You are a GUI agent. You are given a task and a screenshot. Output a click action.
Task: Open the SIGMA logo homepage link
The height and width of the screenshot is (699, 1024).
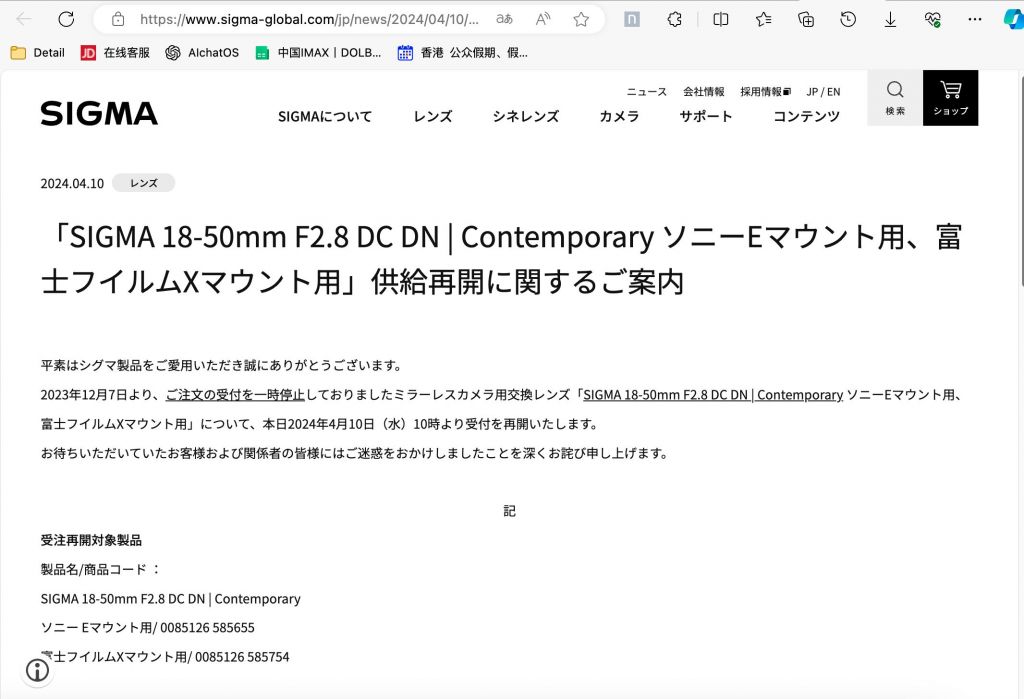[x=98, y=113]
